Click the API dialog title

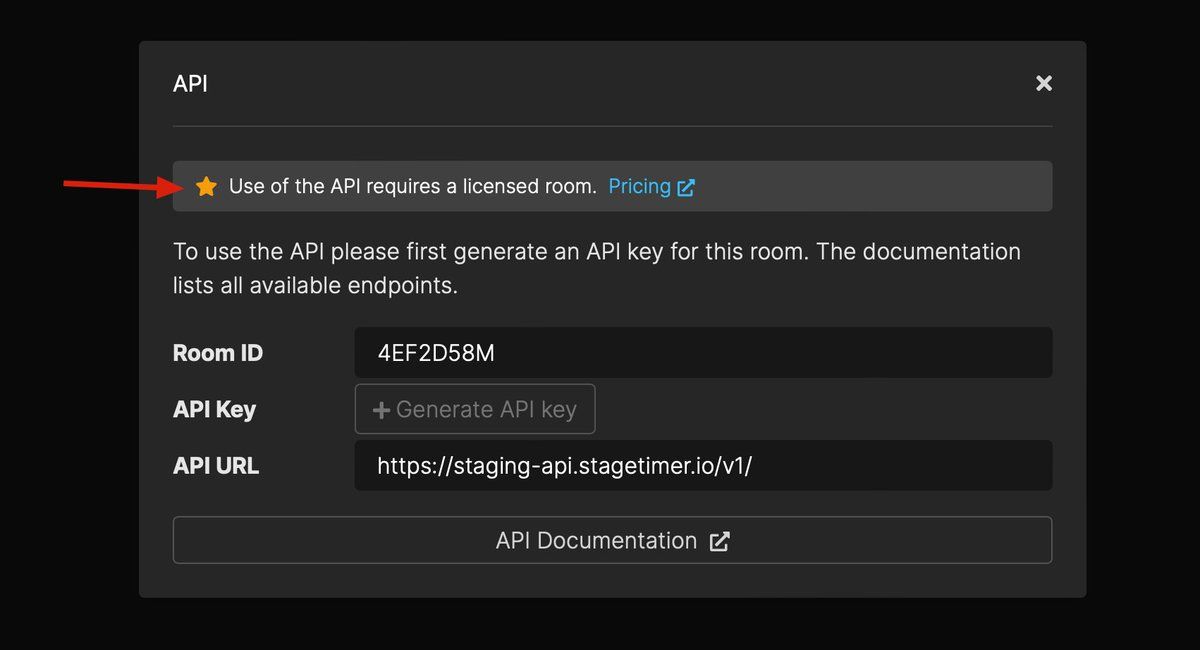coord(190,83)
